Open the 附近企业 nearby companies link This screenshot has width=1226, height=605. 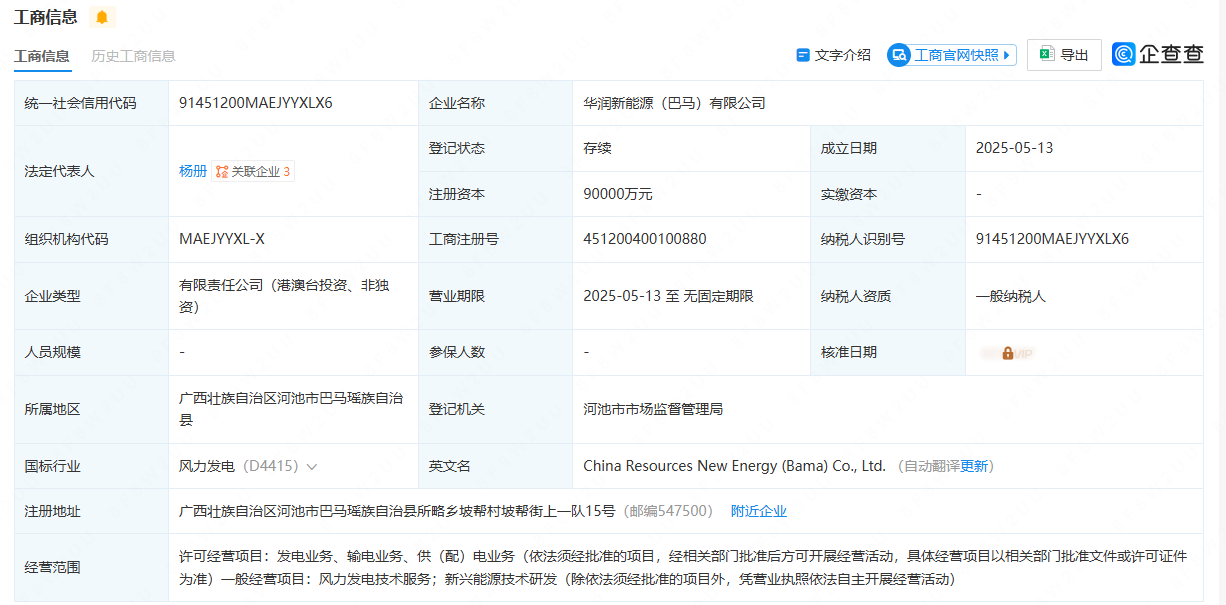[x=758, y=511]
